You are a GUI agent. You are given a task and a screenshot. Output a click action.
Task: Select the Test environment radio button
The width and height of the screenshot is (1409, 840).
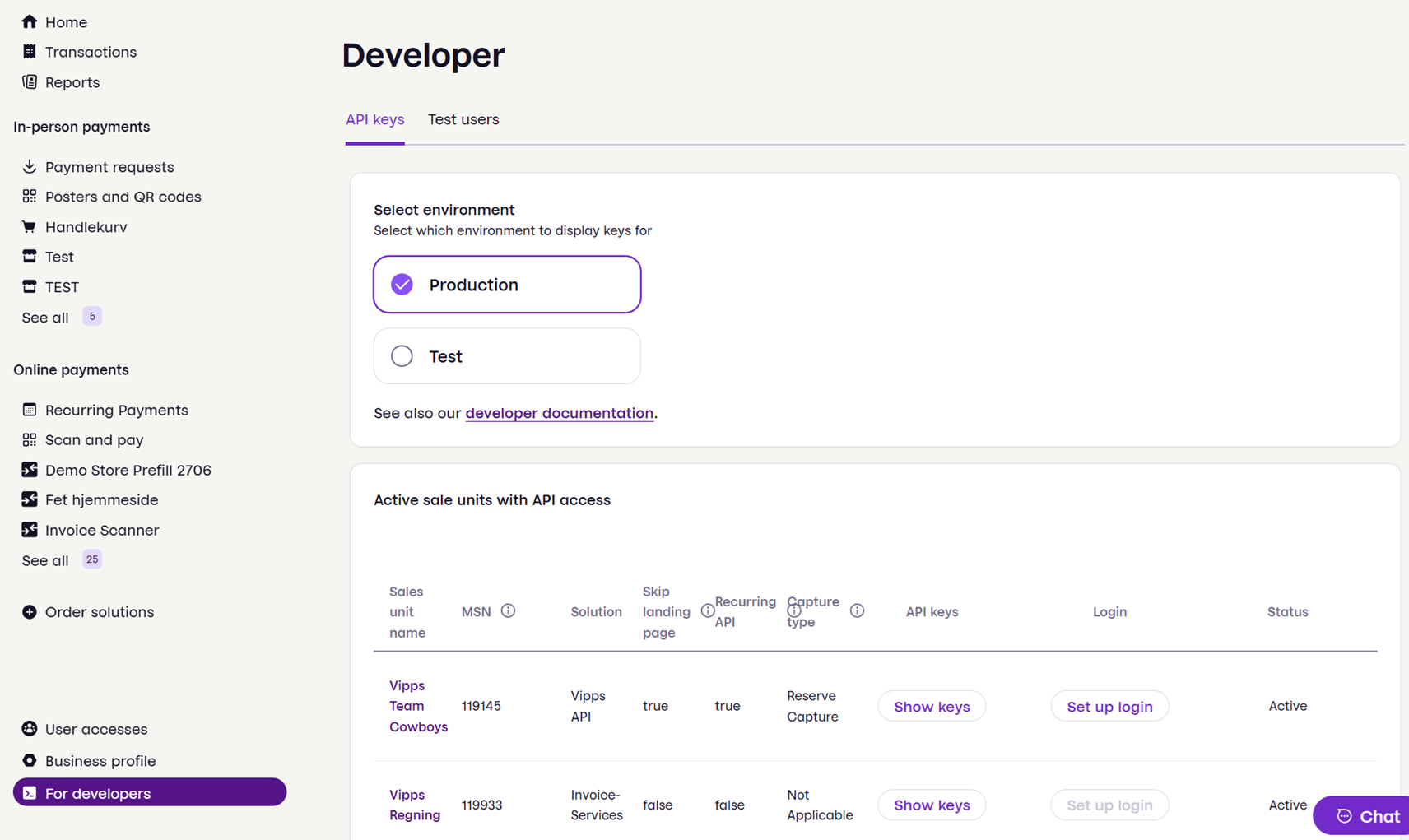[x=507, y=355]
